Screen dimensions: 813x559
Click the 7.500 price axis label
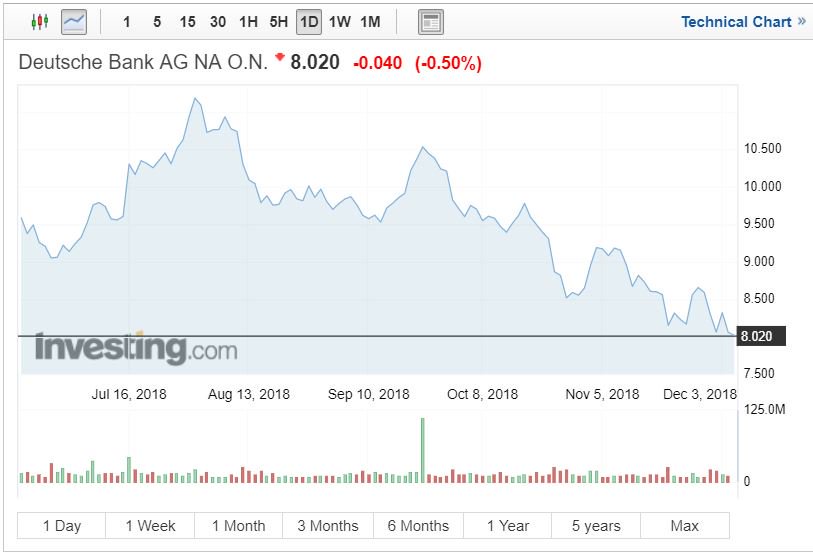[x=759, y=373]
